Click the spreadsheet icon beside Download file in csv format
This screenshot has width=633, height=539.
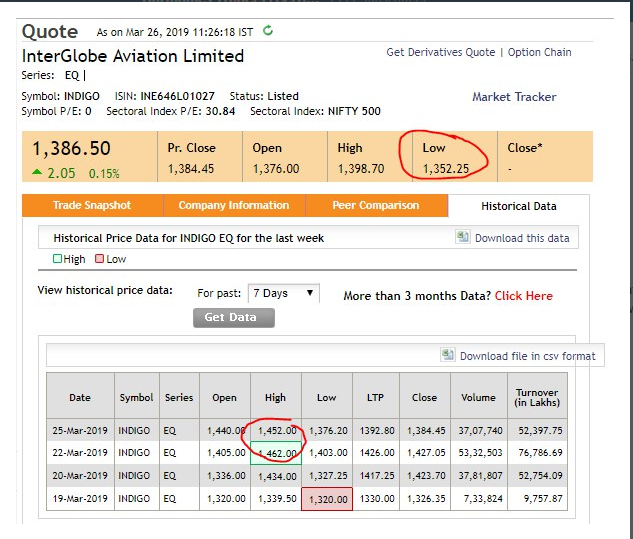click(x=448, y=354)
